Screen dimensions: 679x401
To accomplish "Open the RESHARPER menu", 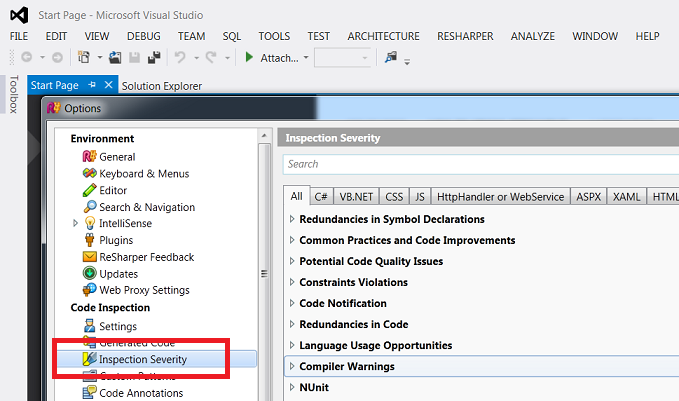I will 465,36.
